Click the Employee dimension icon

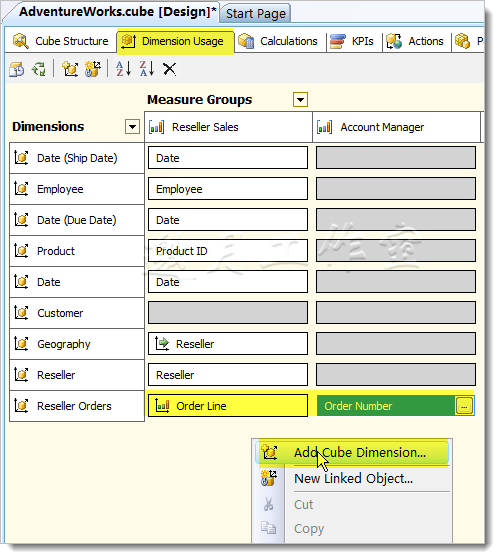pos(21,189)
